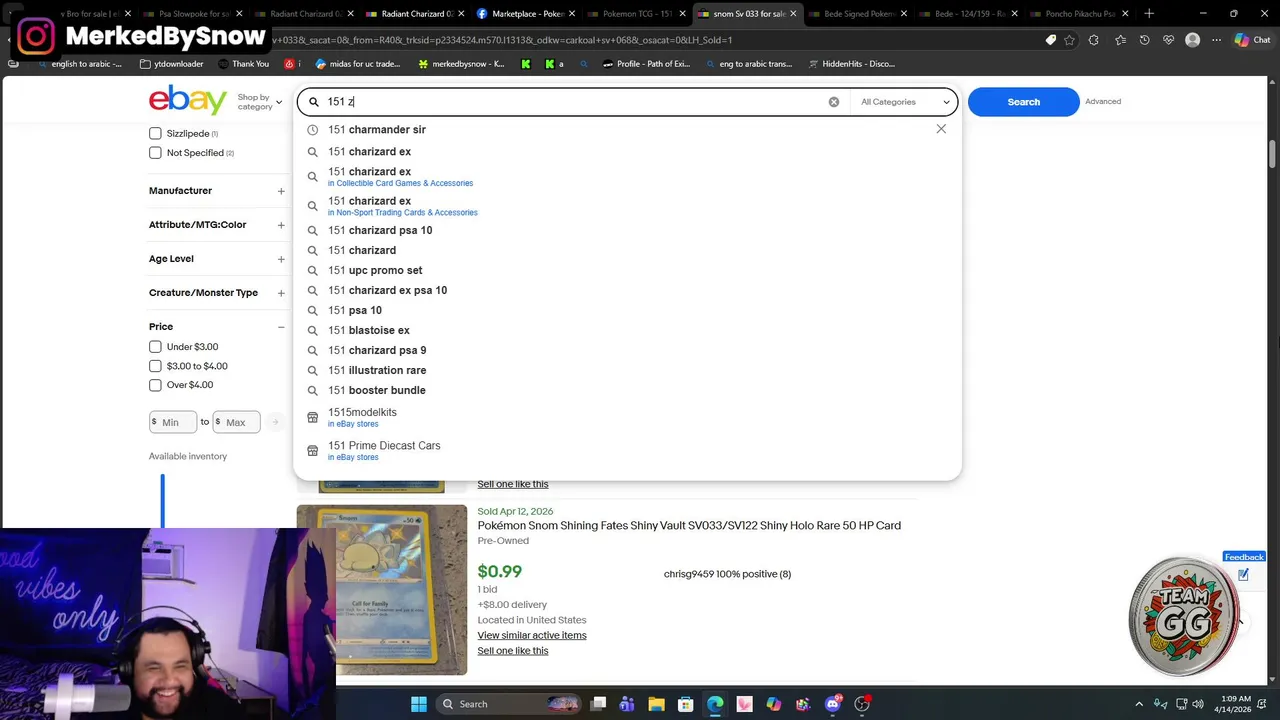This screenshot has width=1280, height=720.
Task: Select suggestion 151 booster bundle
Action: click(x=377, y=390)
